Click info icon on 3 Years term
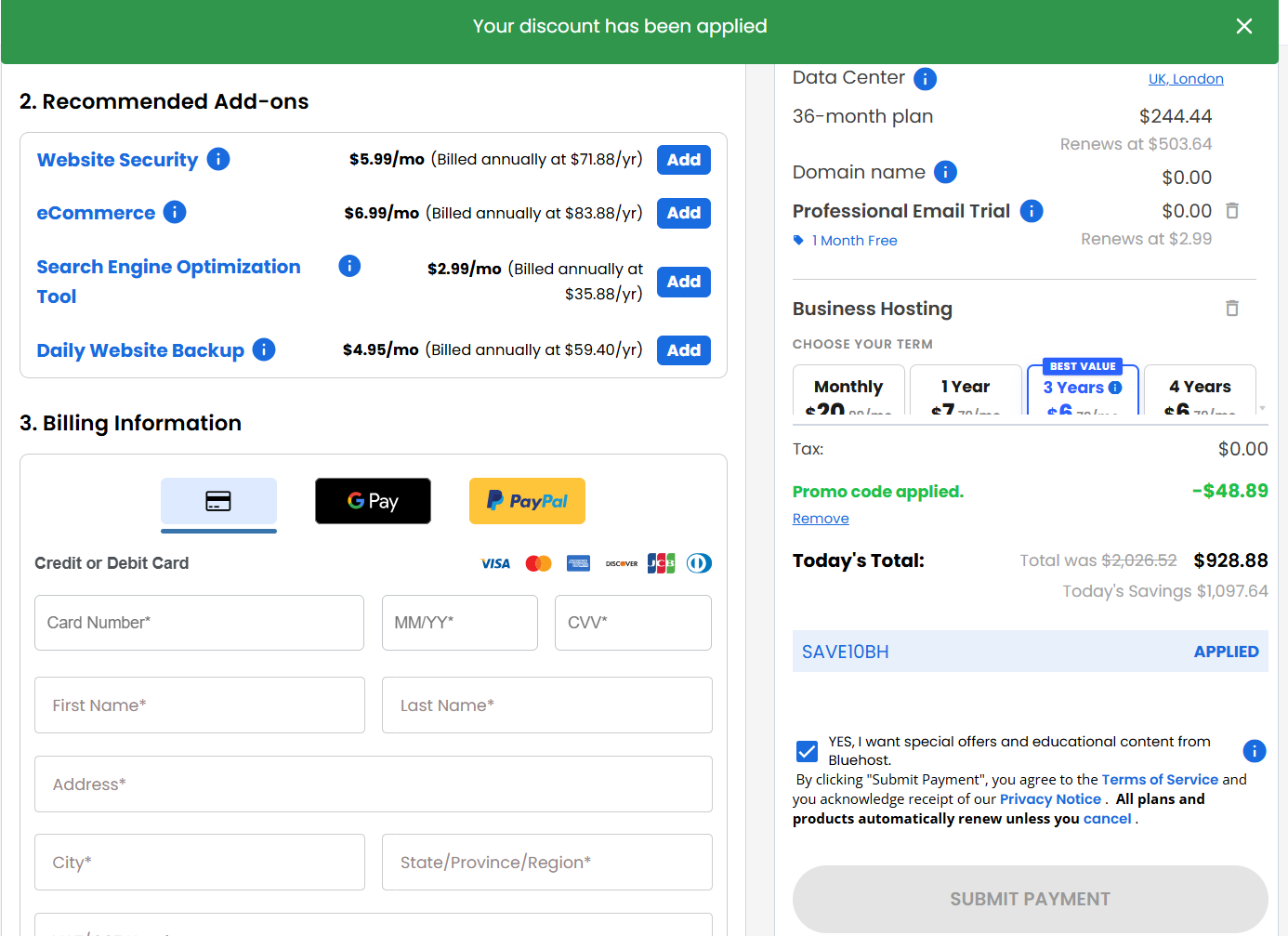Image resolution: width=1288 pixels, height=936 pixels. click(1115, 388)
